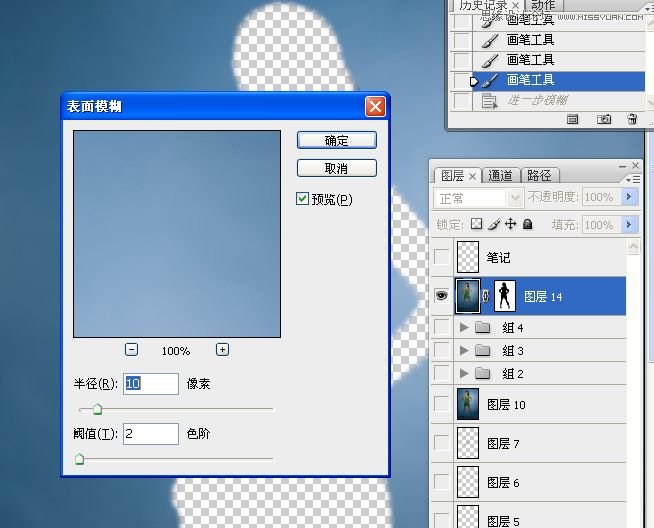This screenshot has height=528, width=654.
Task: Open the Layers panel flyout menu
Action: coord(633,180)
